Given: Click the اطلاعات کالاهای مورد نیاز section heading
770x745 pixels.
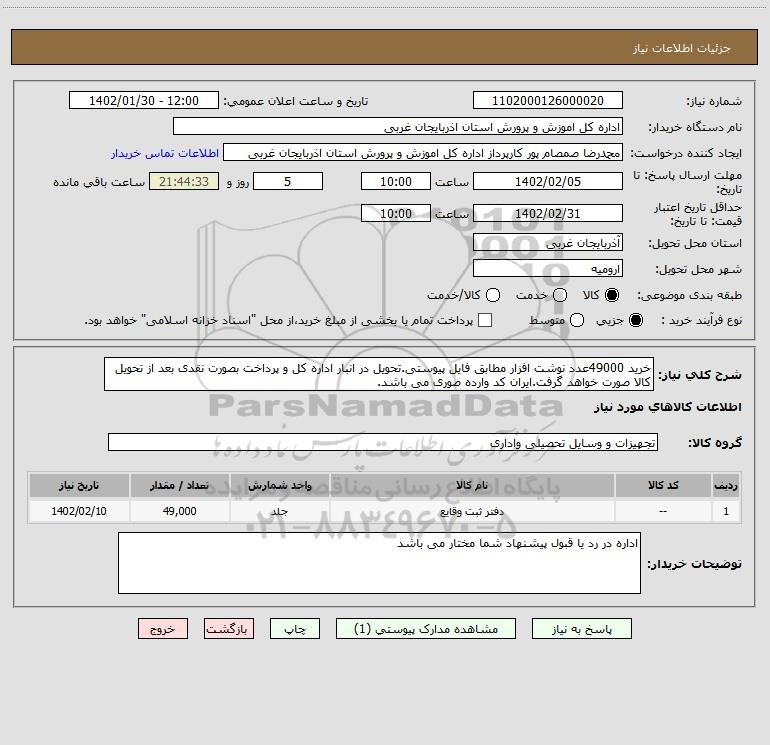Looking at the screenshot, I should (x=668, y=407).
